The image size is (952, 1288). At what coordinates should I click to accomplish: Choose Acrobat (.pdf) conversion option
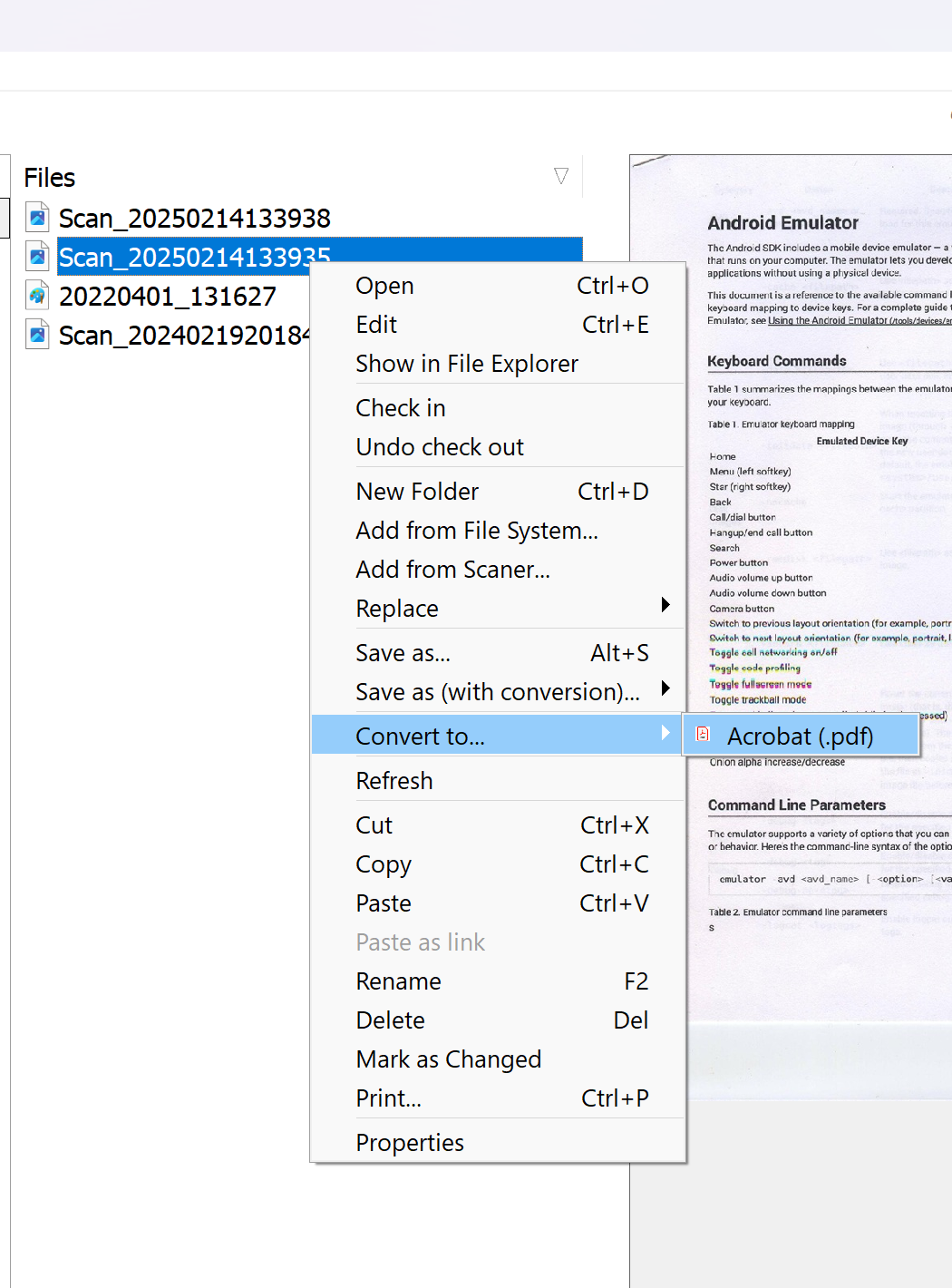click(x=800, y=736)
